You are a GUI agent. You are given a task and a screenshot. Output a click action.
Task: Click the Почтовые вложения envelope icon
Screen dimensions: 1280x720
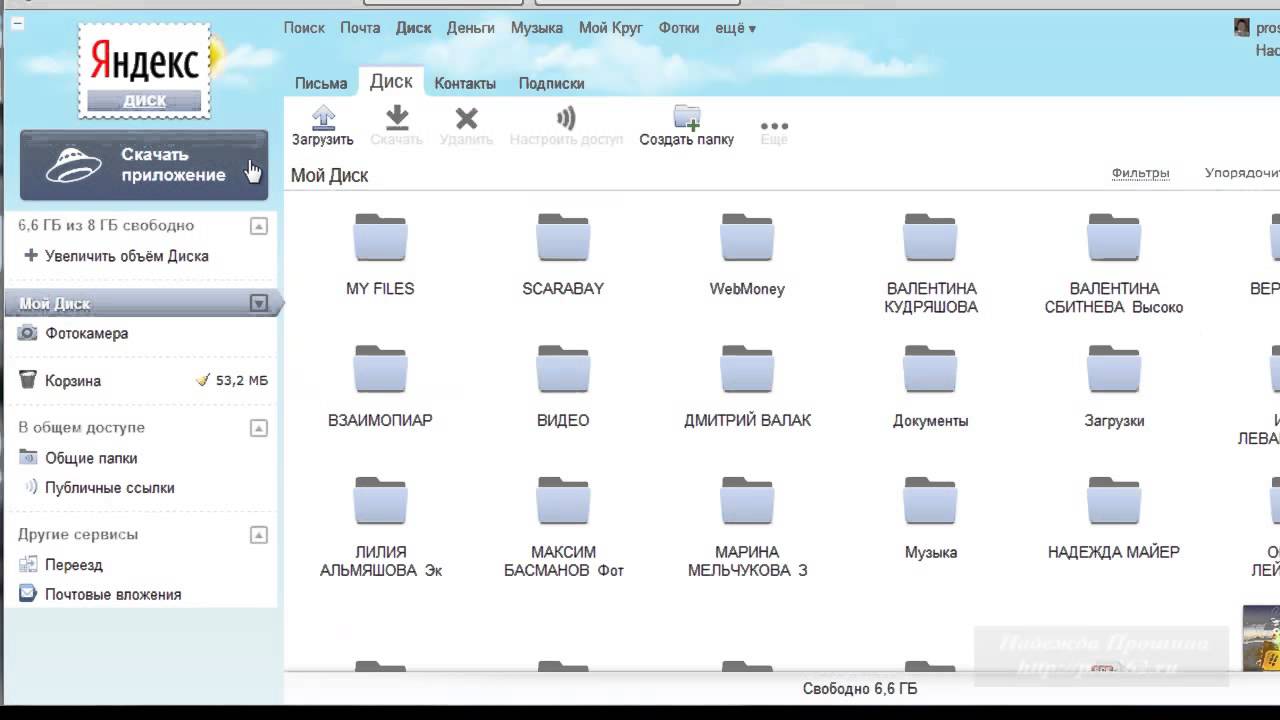(x=28, y=594)
